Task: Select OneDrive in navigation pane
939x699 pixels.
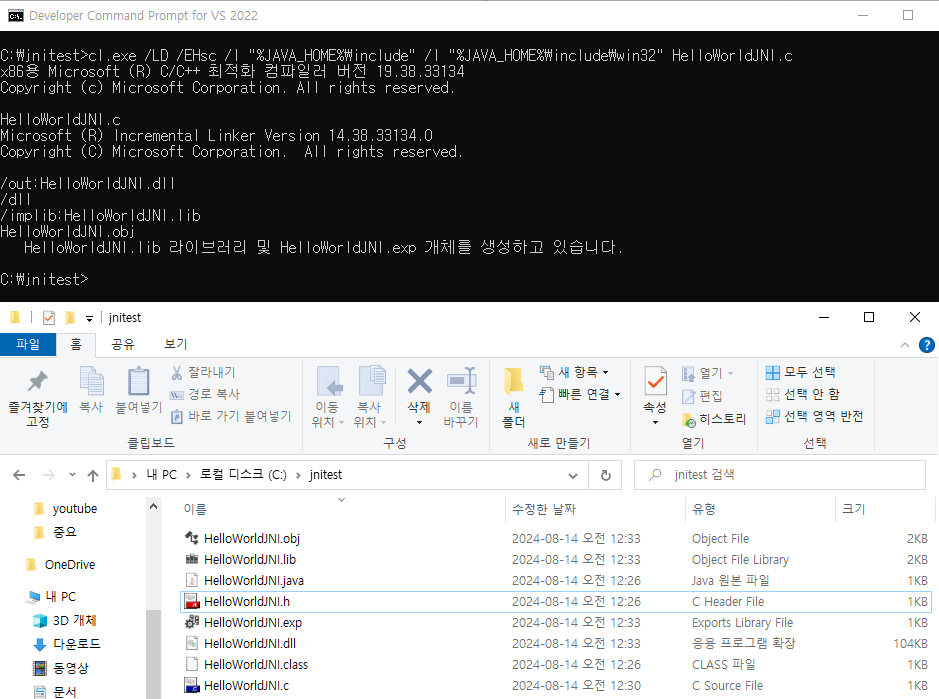Action: tap(69, 564)
